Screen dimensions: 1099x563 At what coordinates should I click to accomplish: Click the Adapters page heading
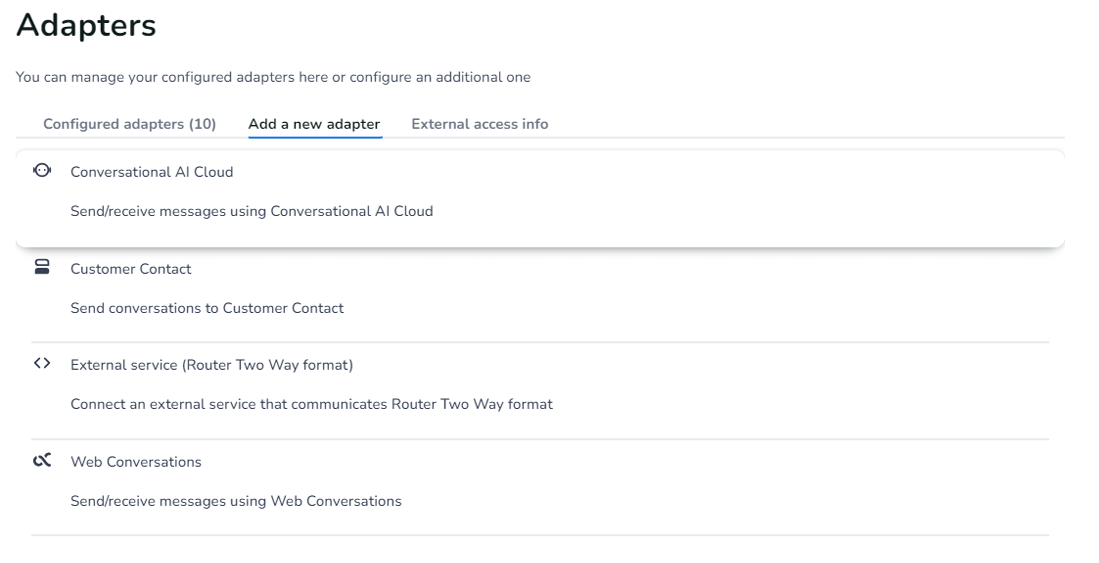pyautogui.click(x=86, y=26)
